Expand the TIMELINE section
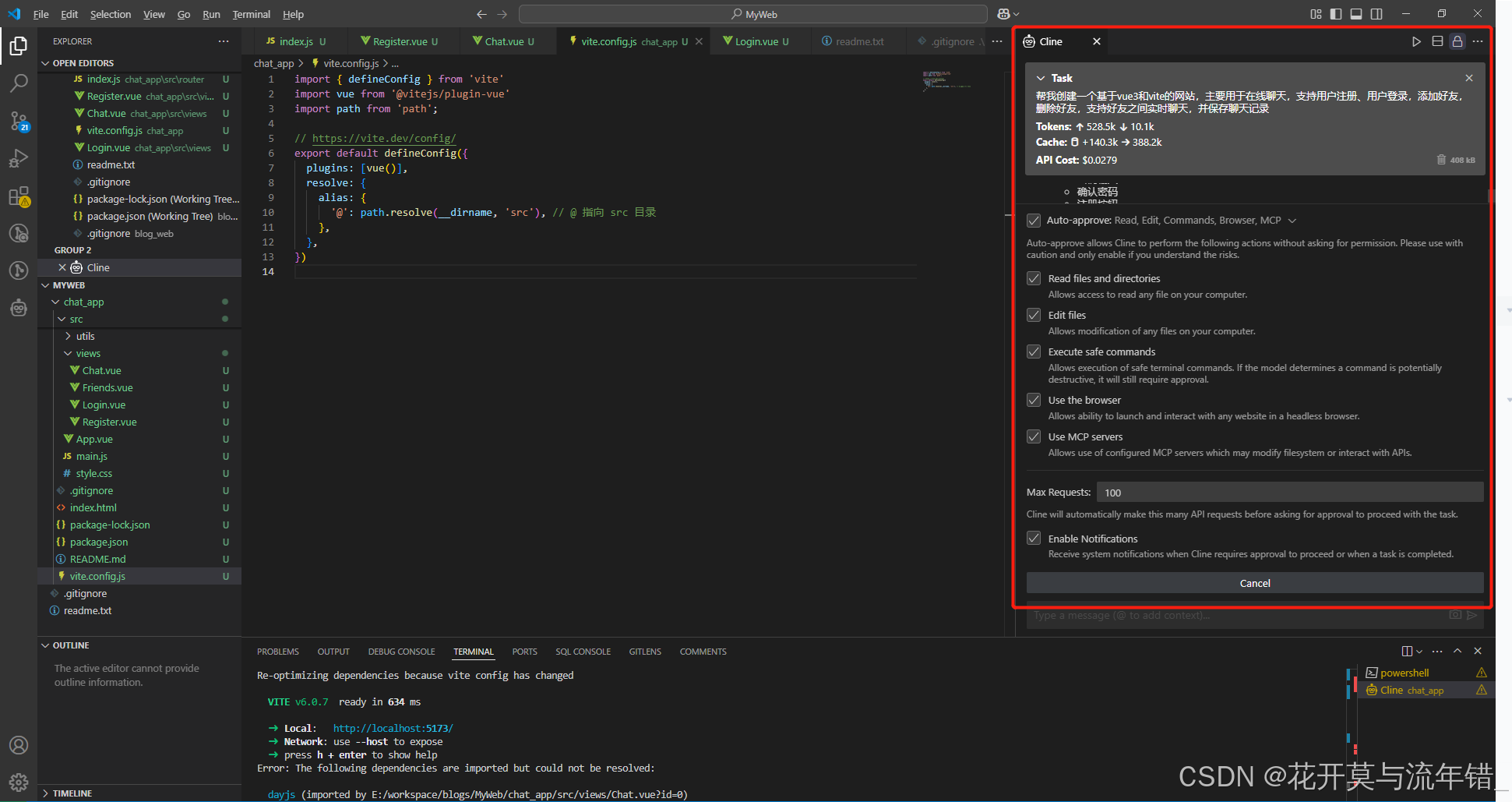 [x=45, y=793]
